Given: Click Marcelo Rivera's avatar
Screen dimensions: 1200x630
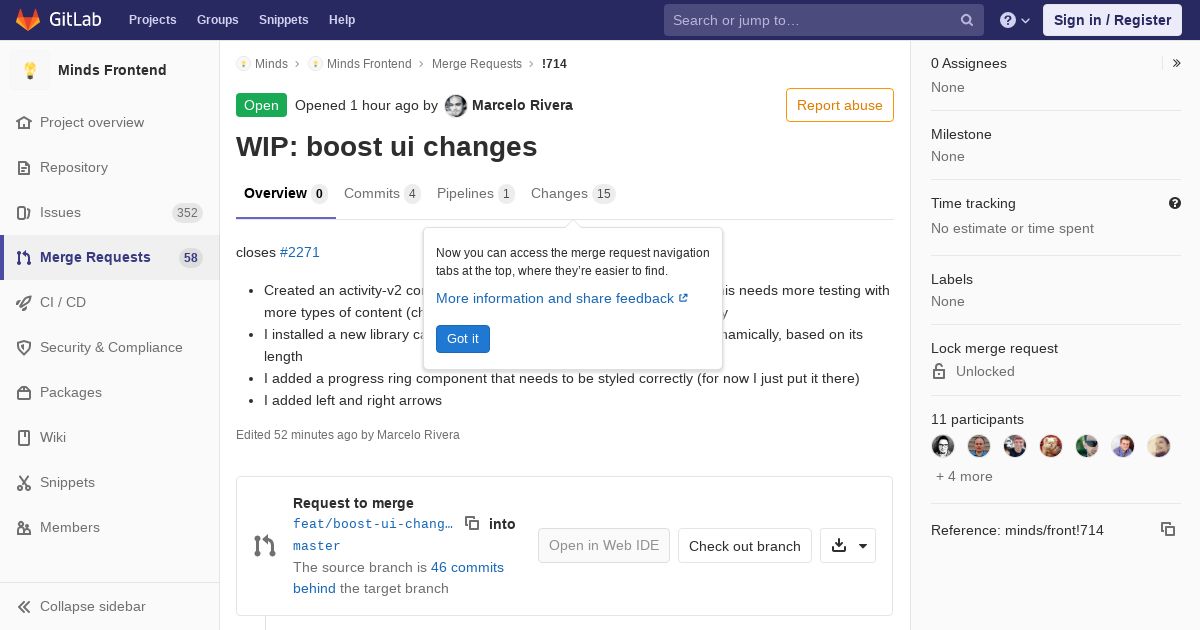Looking at the screenshot, I should (x=456, y=106).
